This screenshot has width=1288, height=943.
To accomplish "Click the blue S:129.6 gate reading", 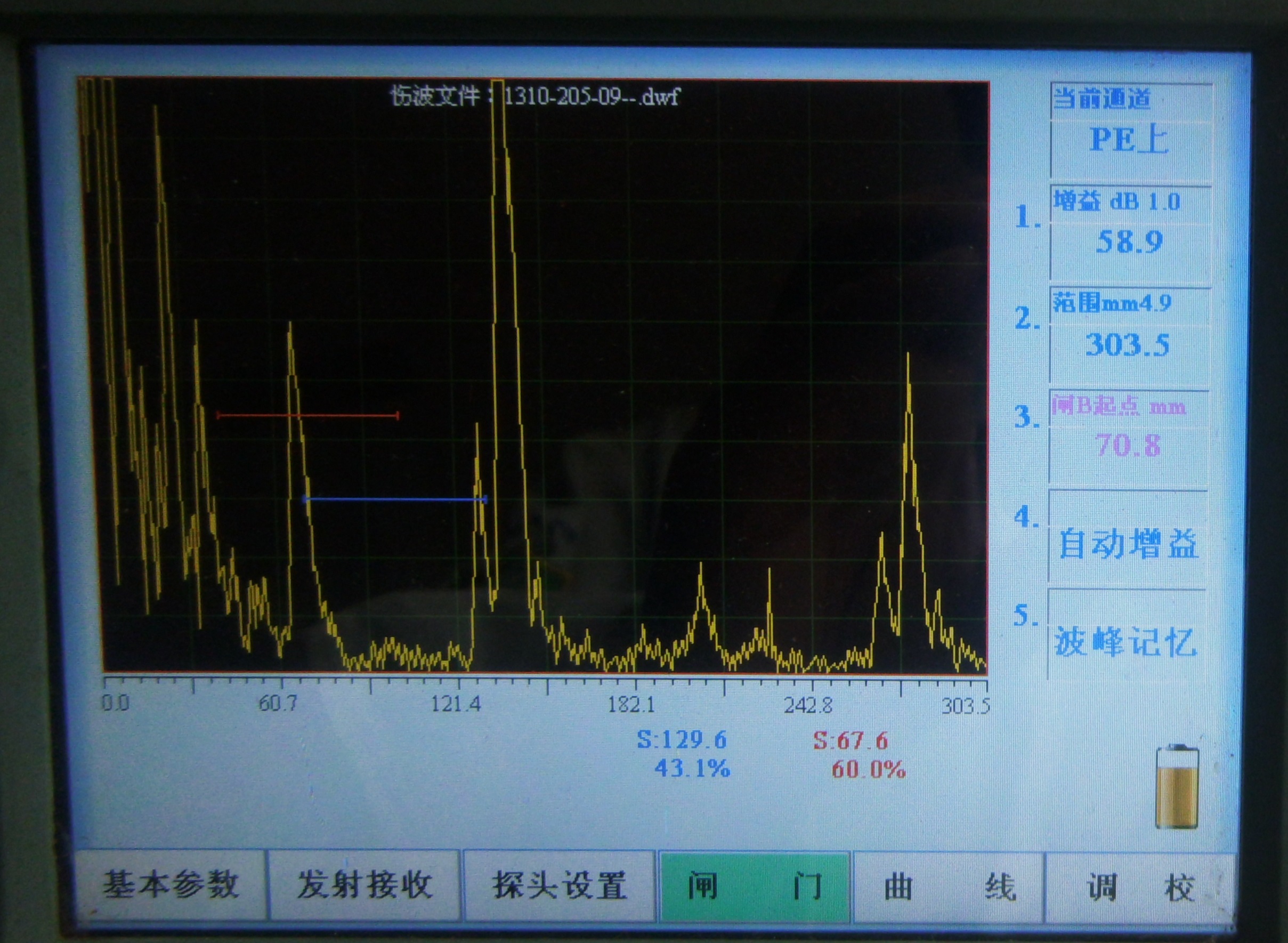I will click(682, 740).
